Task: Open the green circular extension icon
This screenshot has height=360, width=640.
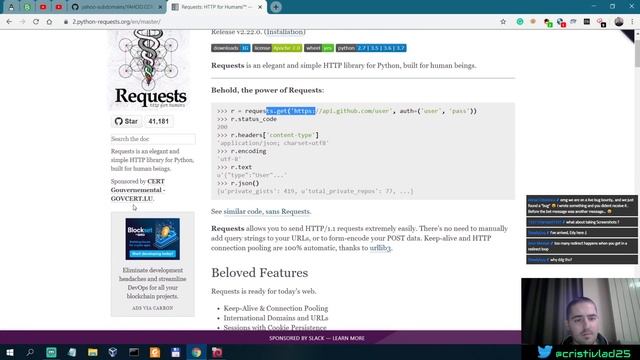Action: [x=520, y=22]
